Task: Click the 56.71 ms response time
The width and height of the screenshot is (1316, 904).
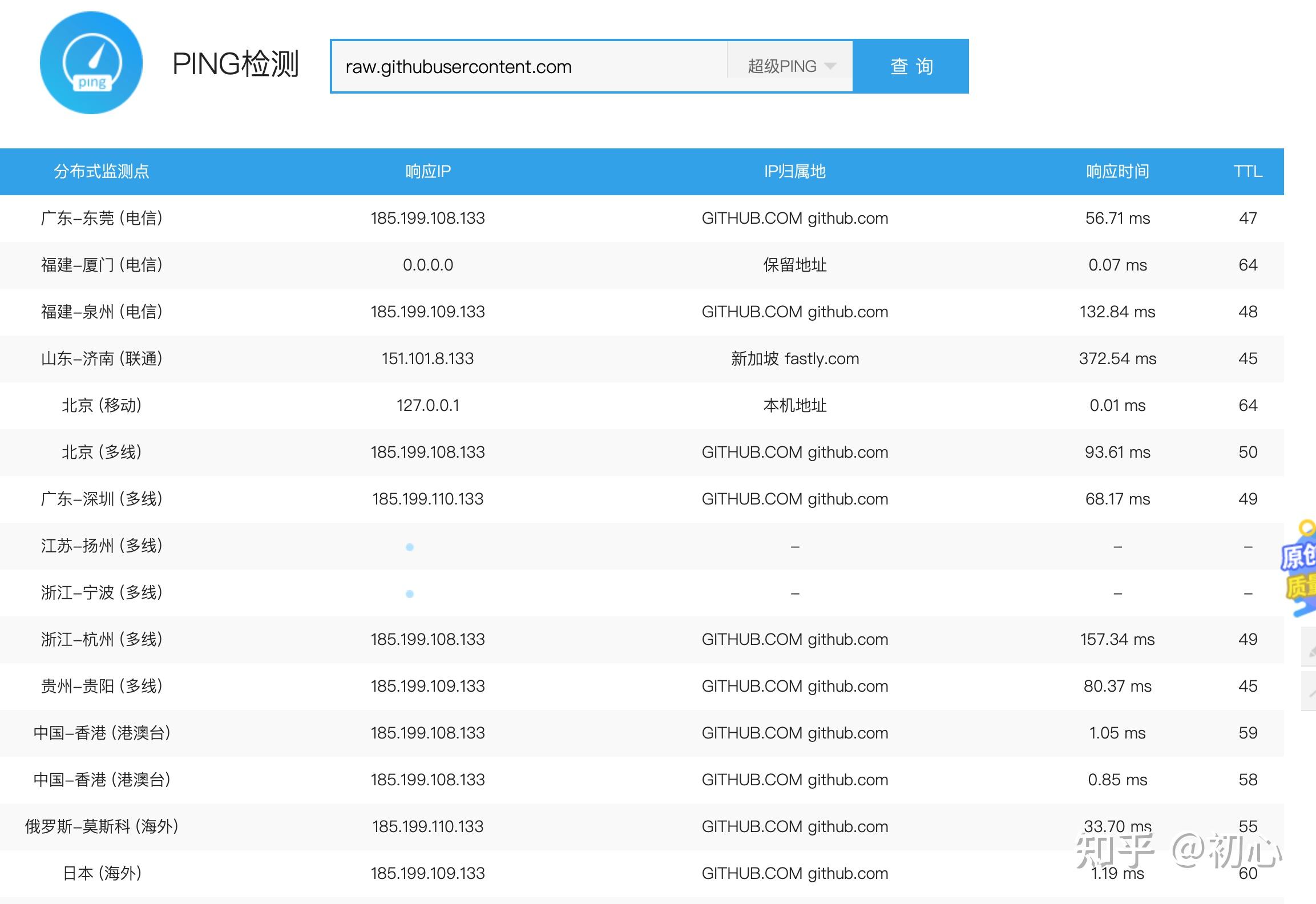Action: click(1117, 218)
